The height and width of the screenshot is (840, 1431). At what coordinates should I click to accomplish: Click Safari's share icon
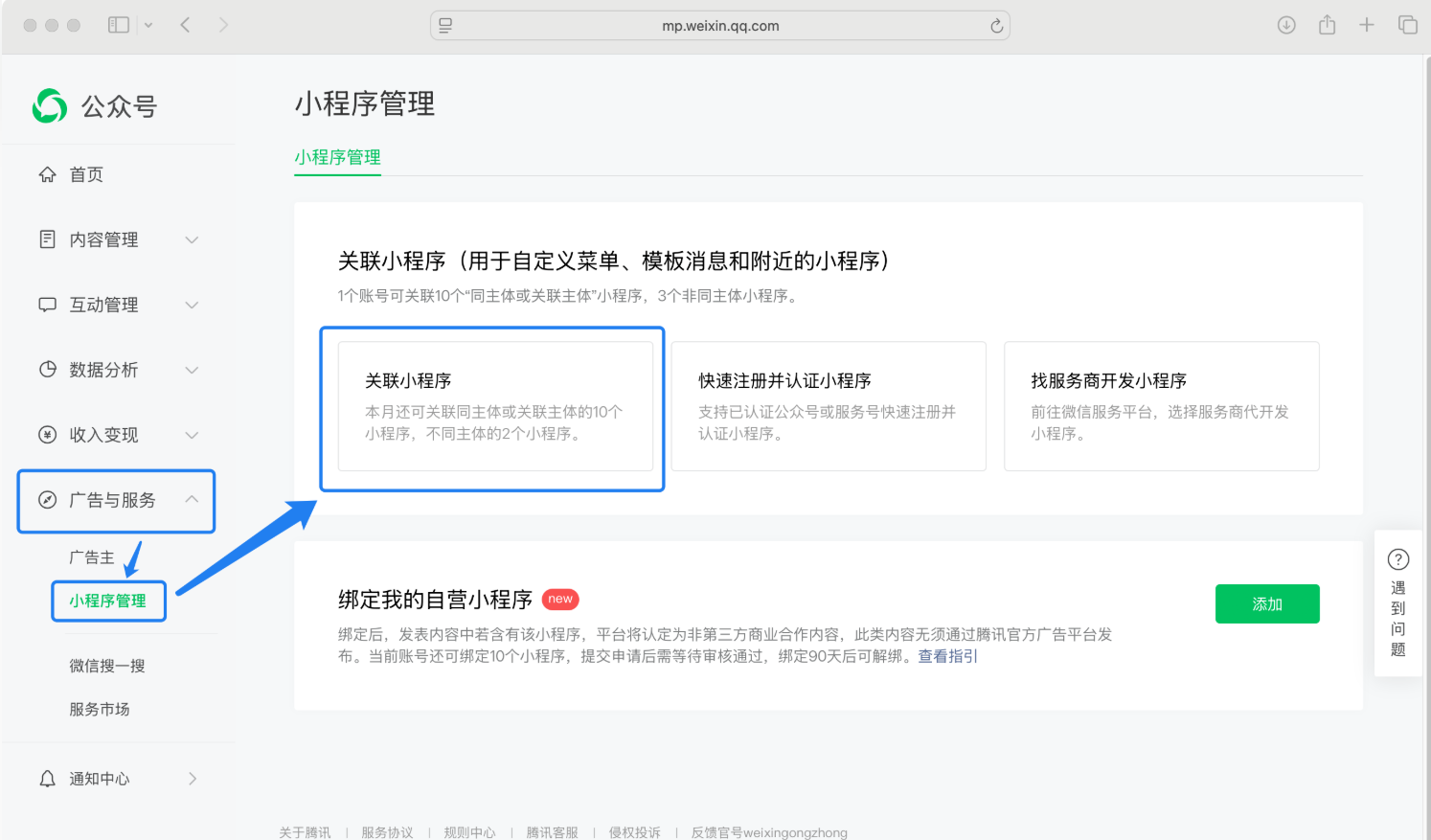[1327, 25]
